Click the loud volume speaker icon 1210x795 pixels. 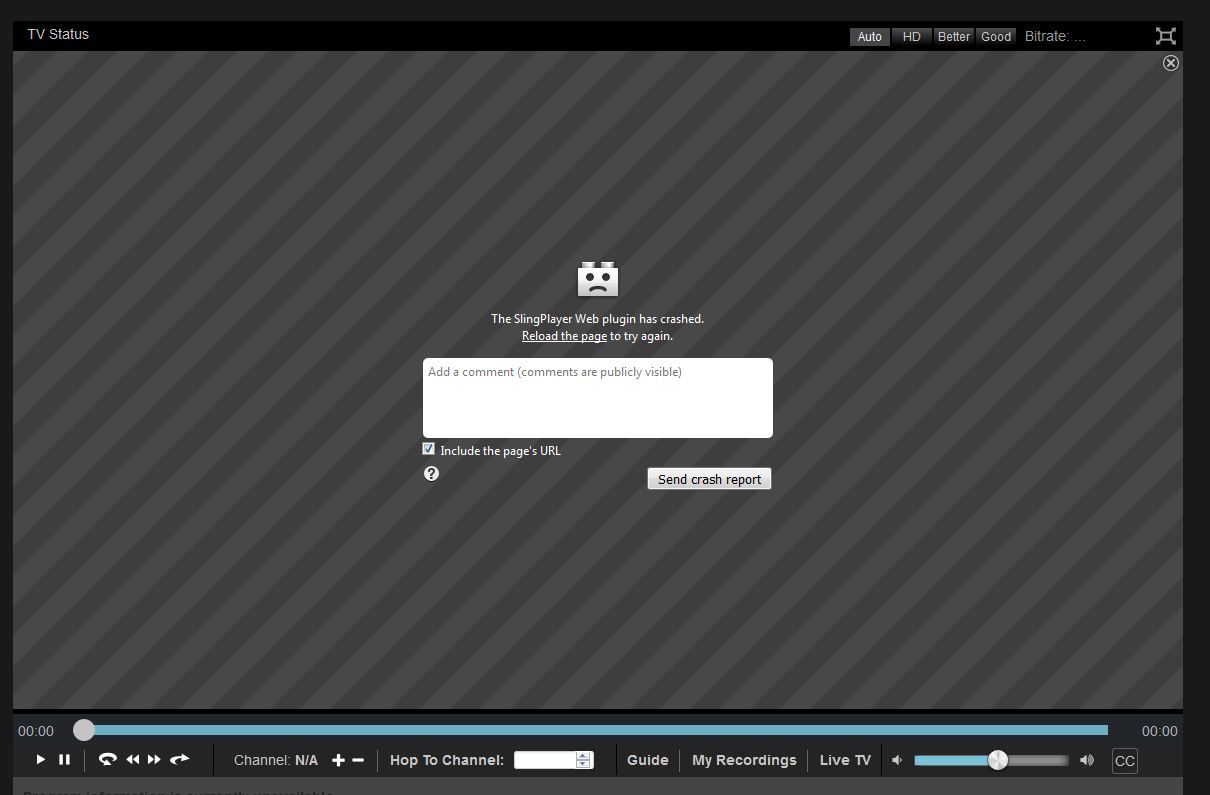pos(1087,760)
